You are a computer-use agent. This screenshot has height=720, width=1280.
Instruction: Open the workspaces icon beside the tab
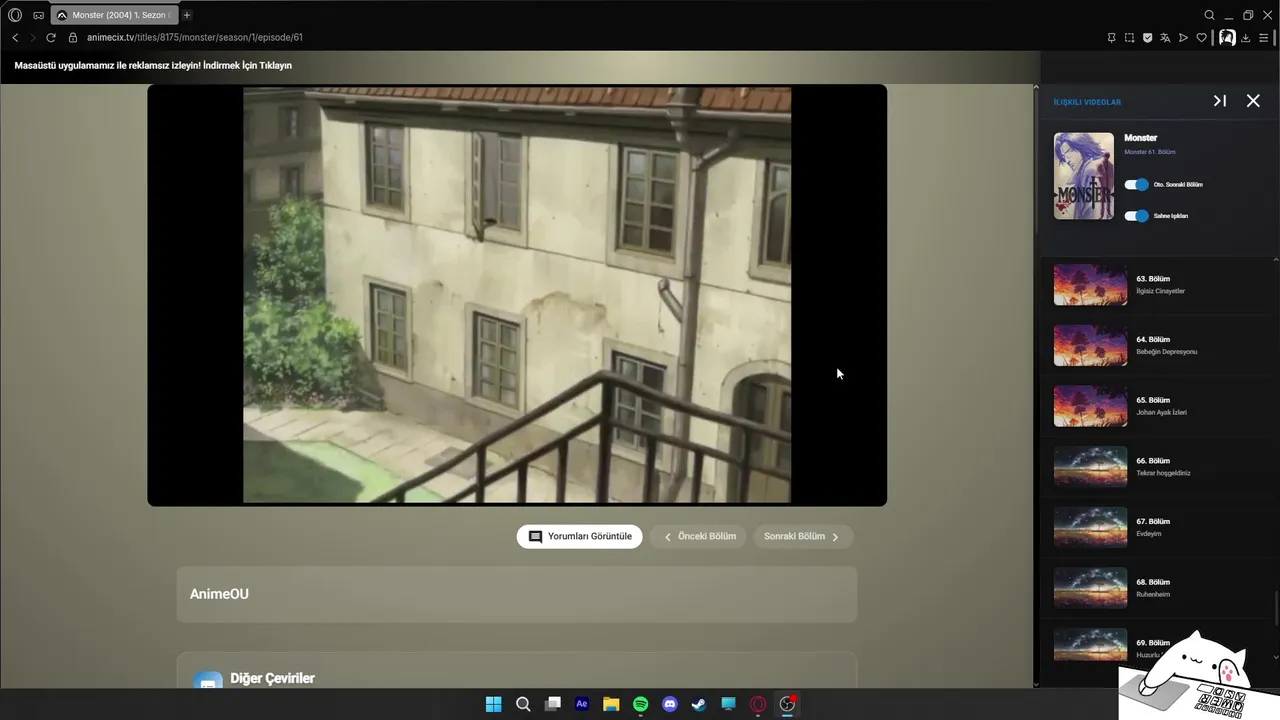(x=38, y=15)
